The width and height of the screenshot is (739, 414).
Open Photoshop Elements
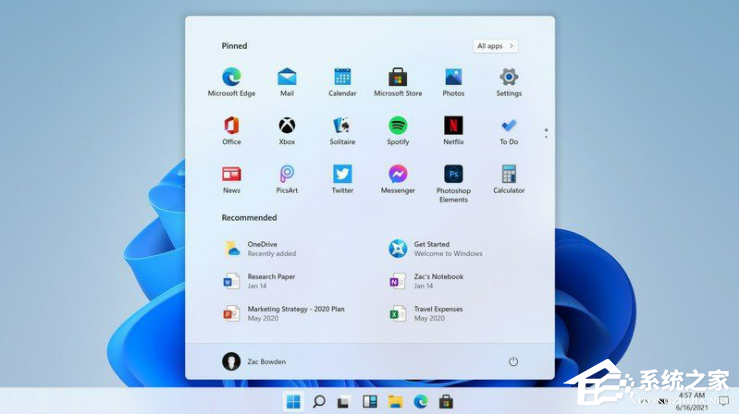coord(453,183)
